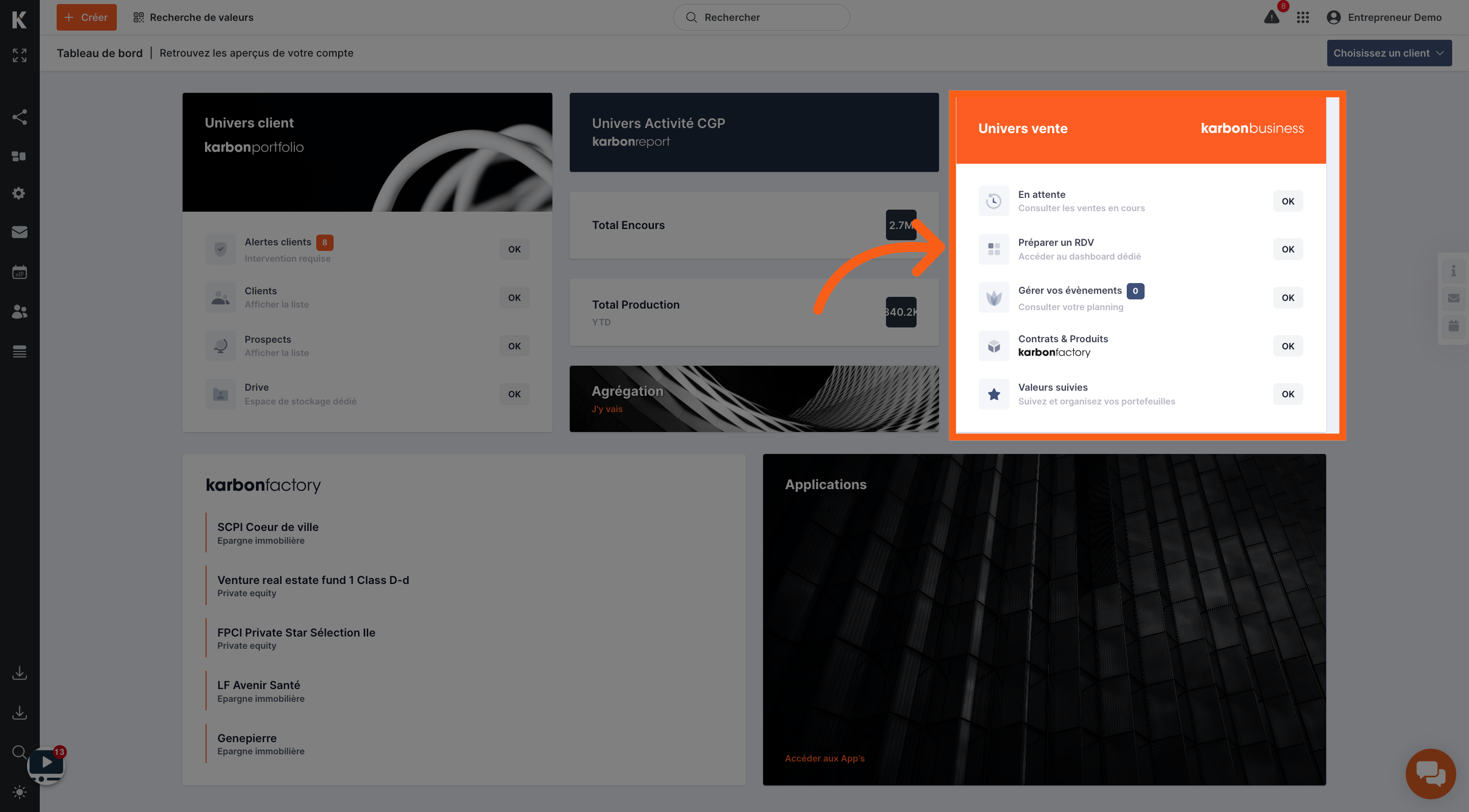Click OK for En attente
The width and height of the screenshot is (1469, 812).
pyautogui.click(x=1287, y=201)
